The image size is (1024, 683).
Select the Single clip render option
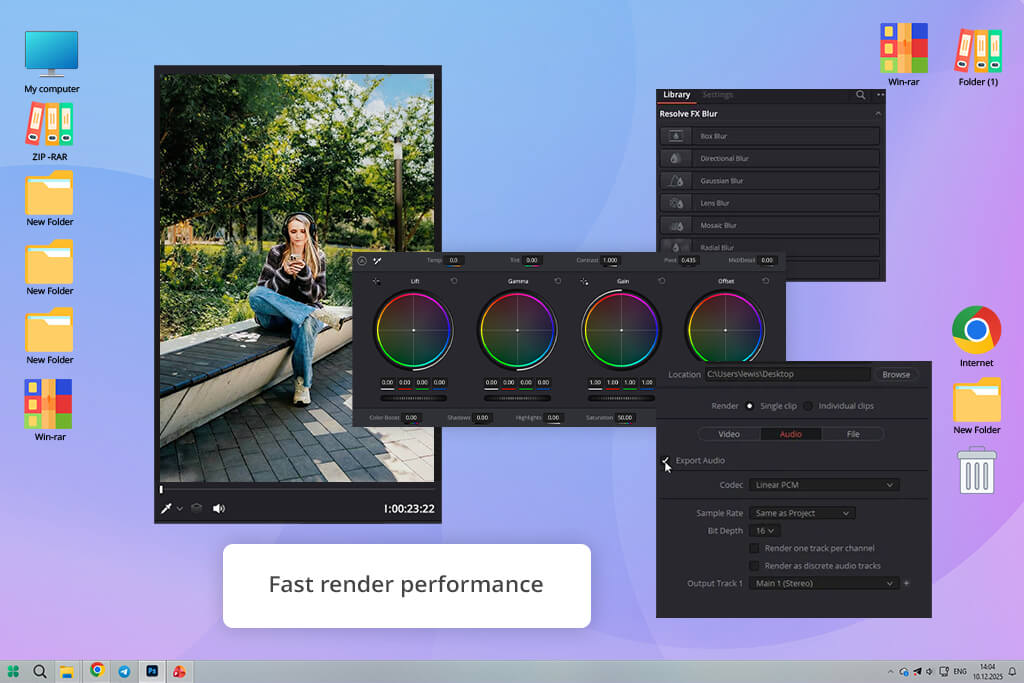[749, 405]
